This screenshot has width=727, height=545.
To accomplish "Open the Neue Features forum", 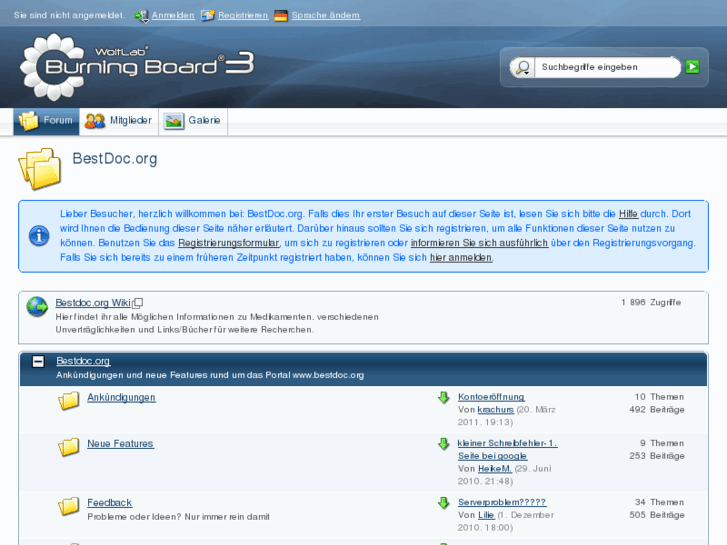I will point(121,444).
